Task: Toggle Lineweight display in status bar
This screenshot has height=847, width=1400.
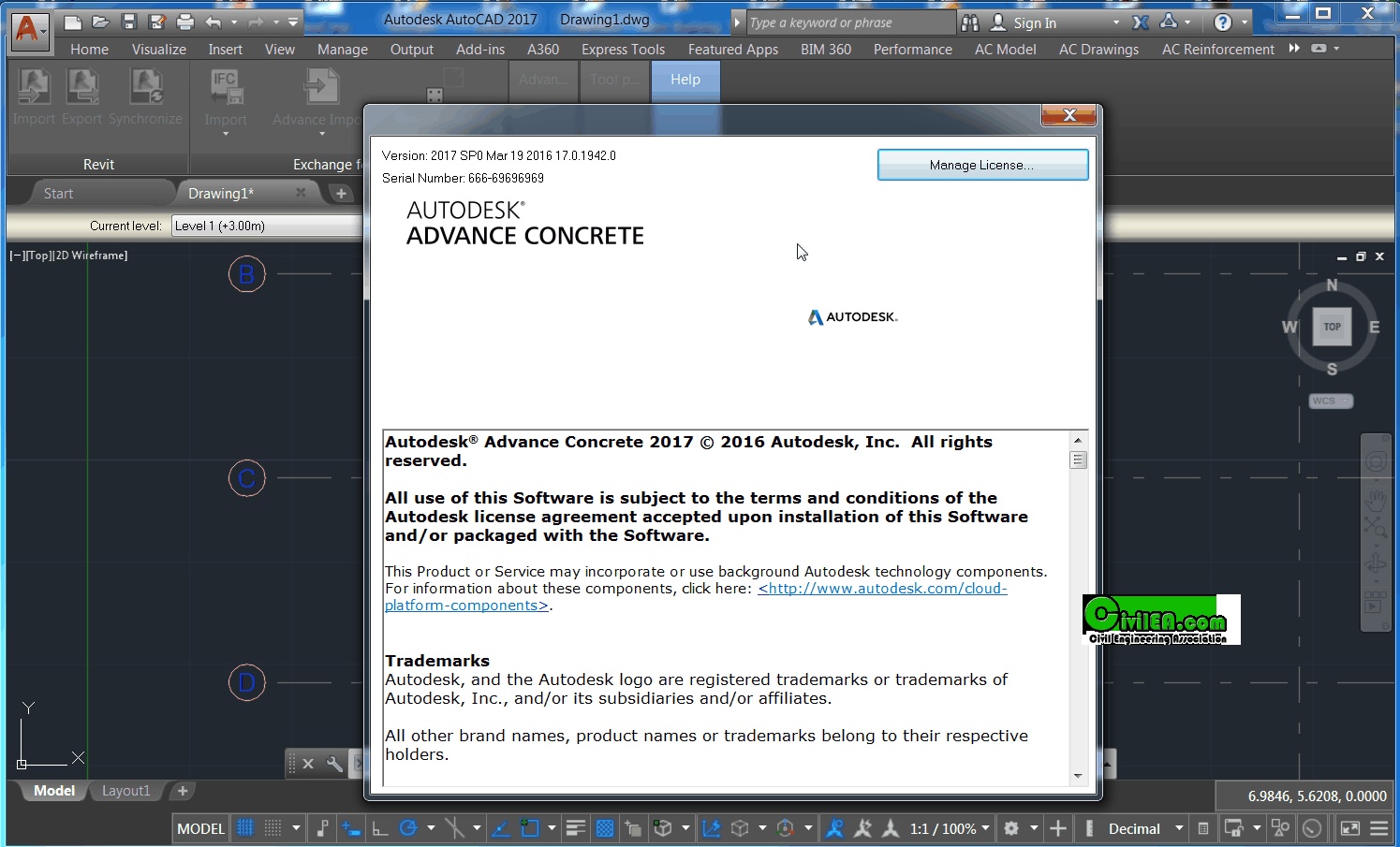Action: pyautogui.click(x=576, y=828)
